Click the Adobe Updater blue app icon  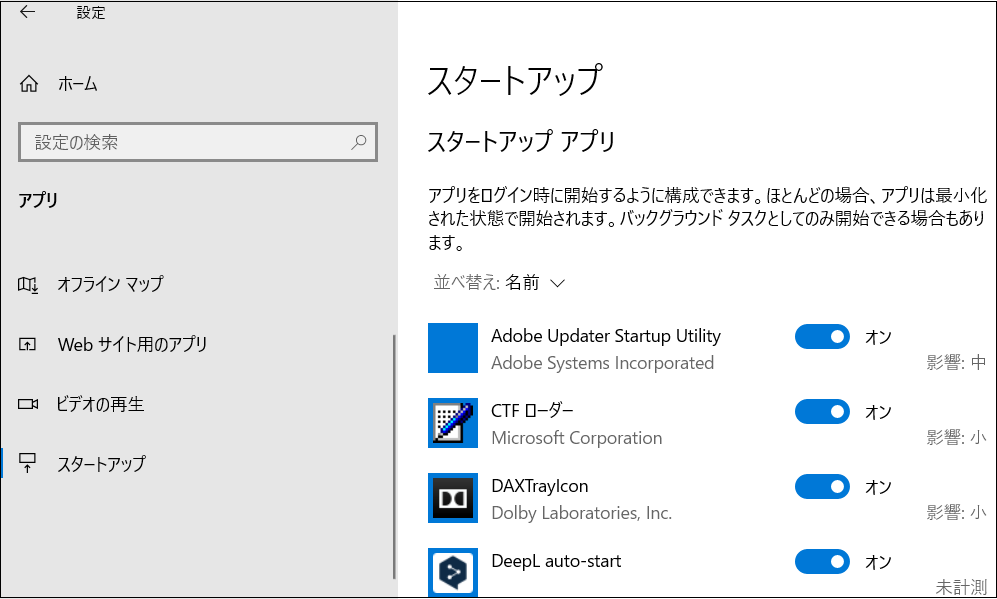453,348
